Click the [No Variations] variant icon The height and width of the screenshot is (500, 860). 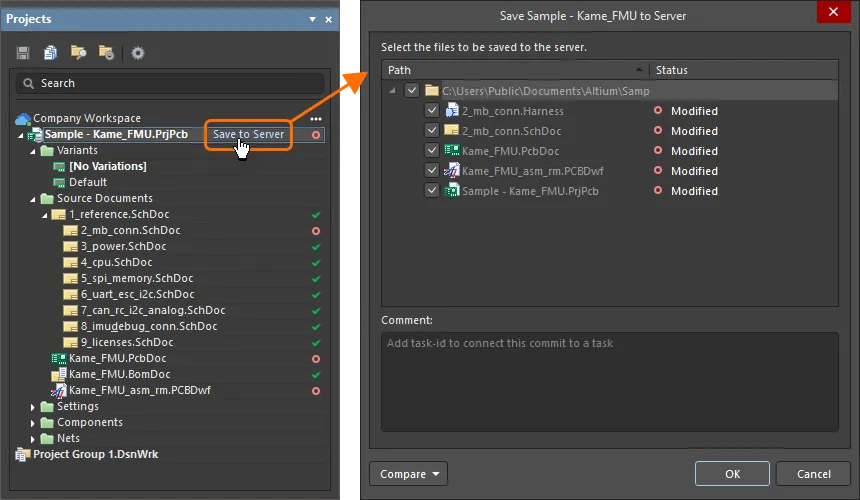pos(59,166)
